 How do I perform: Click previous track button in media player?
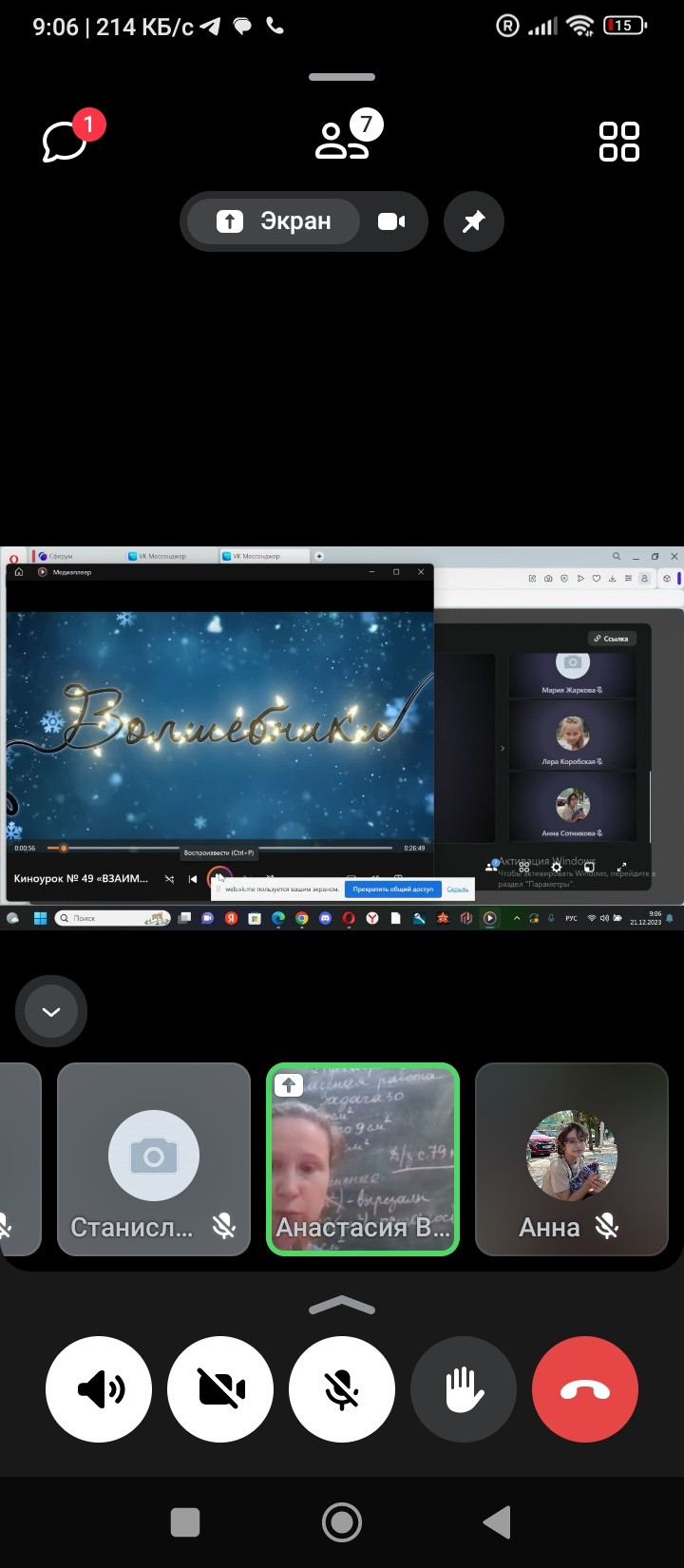point(193,879)
